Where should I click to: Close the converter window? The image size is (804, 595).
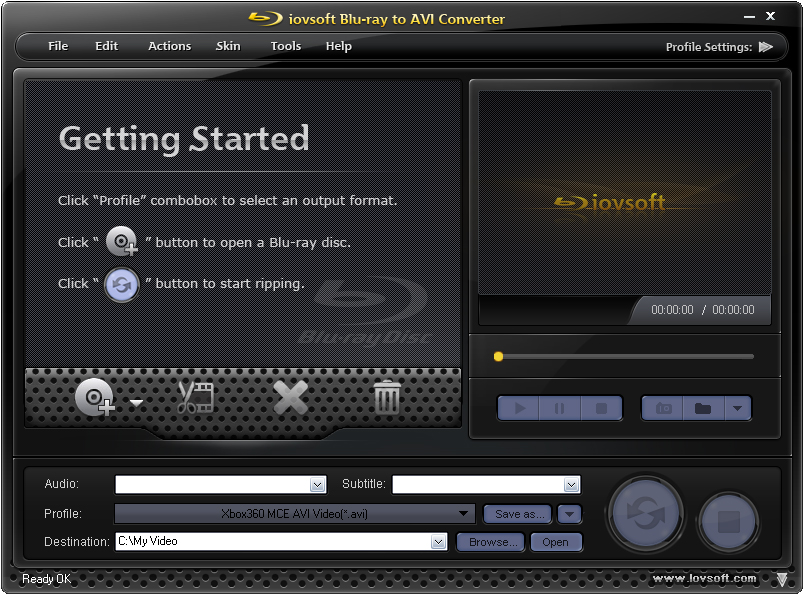click(770, 16)
